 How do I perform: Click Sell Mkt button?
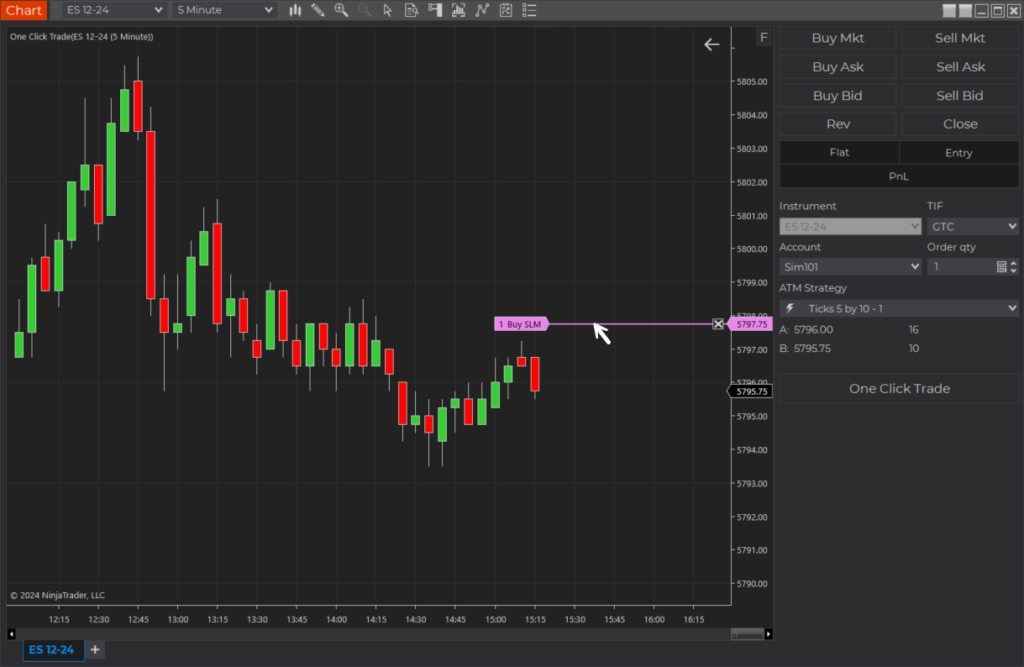point(959,38)
